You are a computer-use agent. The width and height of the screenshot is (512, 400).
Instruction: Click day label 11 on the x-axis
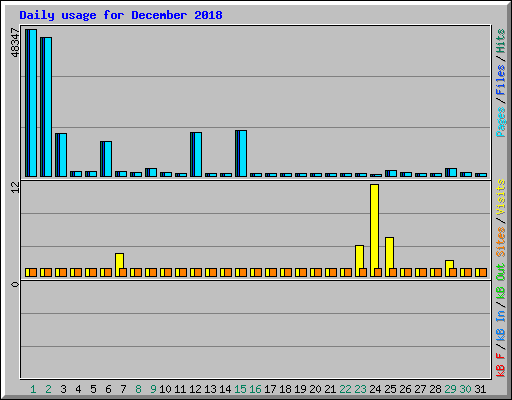[x=180, y=389]
